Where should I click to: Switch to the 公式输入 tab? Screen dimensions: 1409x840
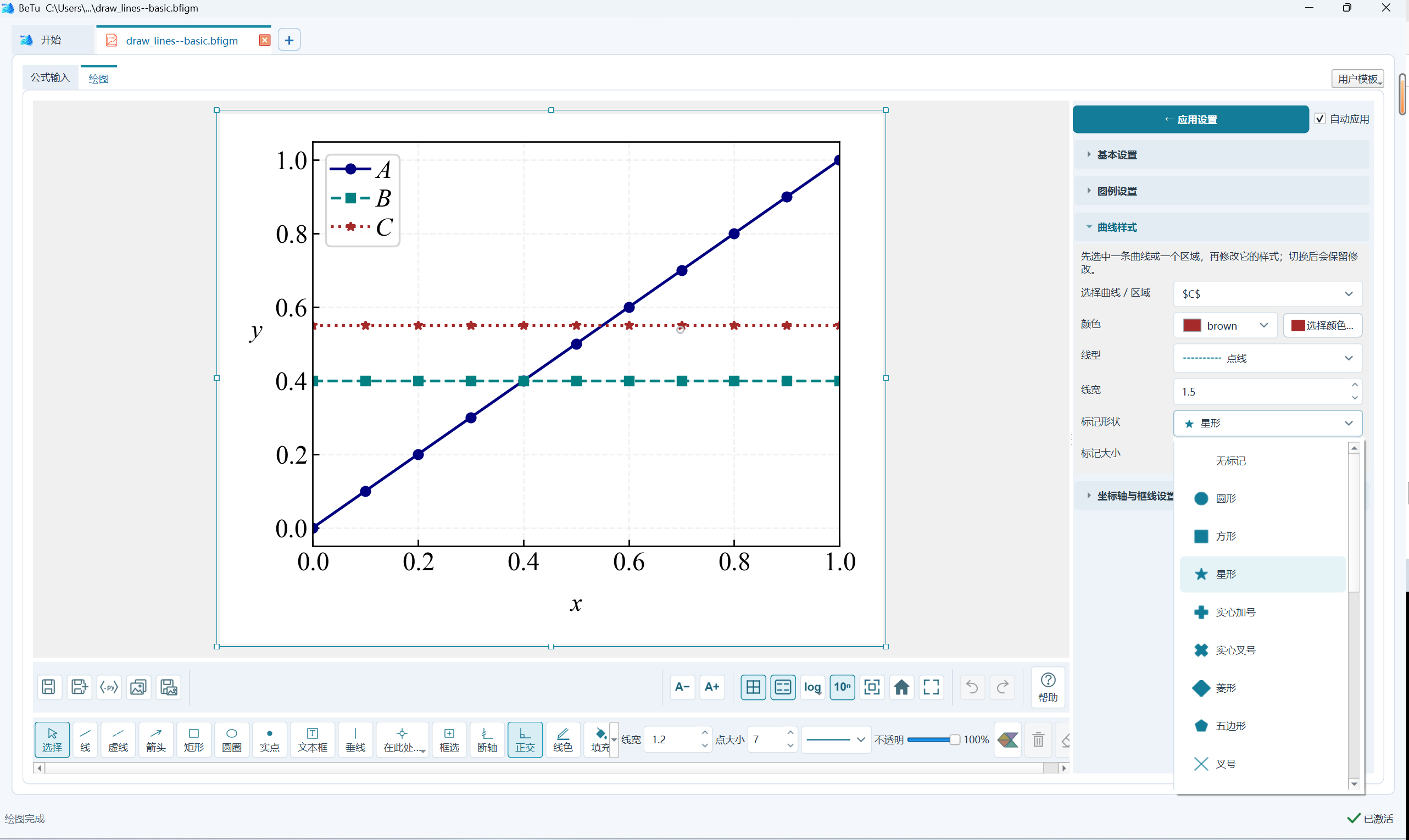coord(50,77)
